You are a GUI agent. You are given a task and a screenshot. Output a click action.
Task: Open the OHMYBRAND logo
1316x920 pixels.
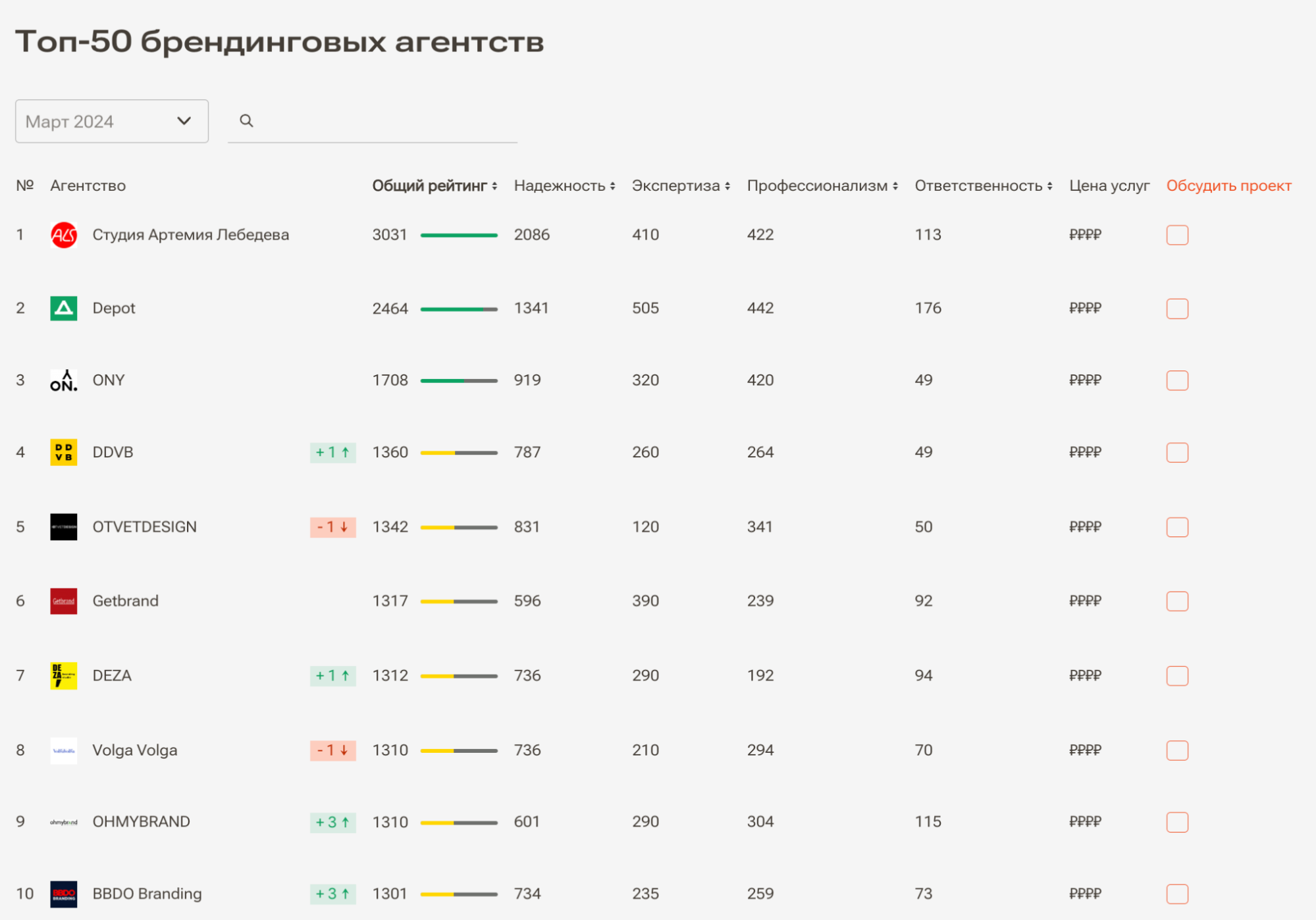tap(64, 822)
